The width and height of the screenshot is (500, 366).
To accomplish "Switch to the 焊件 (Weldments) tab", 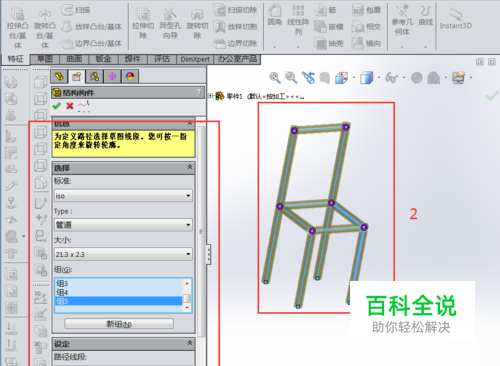I will (132, 59).
